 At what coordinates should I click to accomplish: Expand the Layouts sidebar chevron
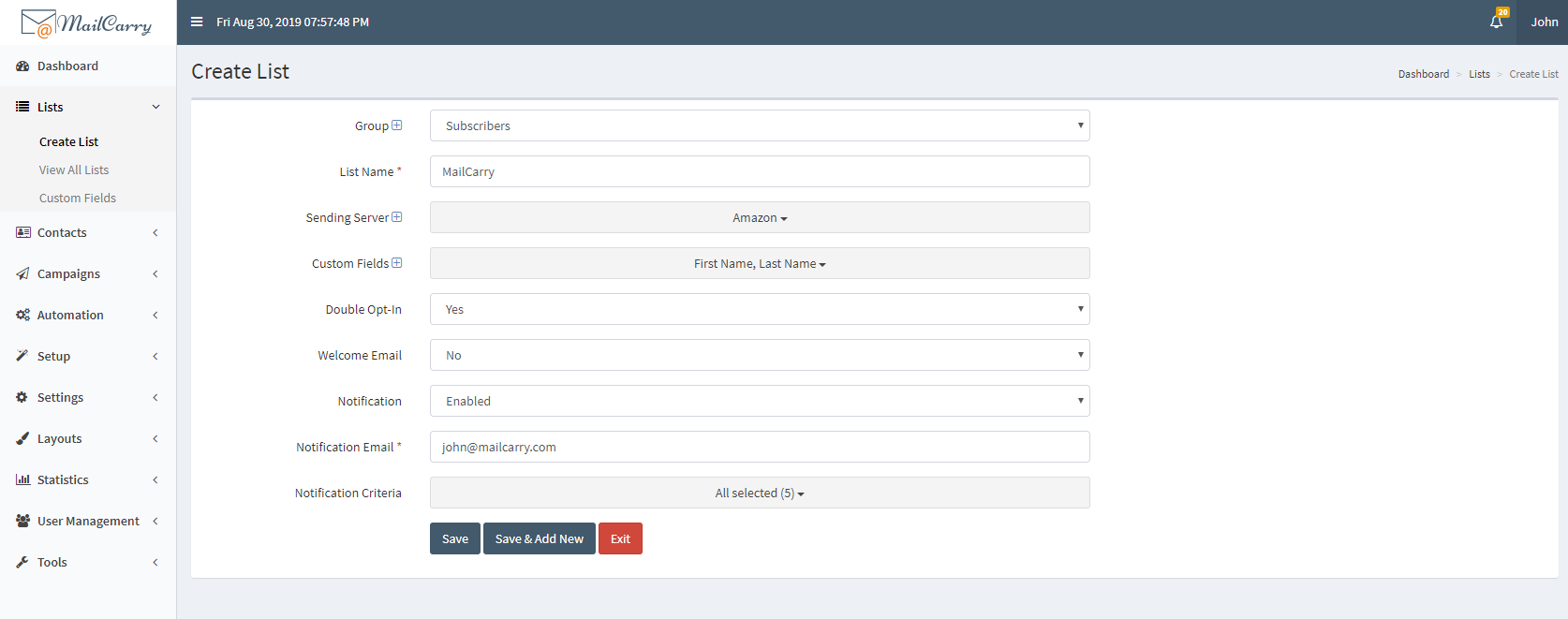click(155, 438)
